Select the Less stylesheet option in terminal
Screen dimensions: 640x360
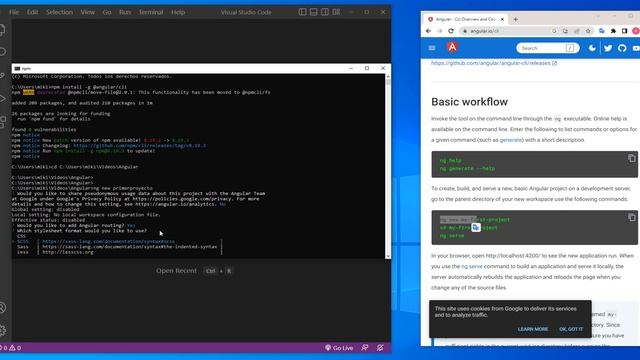coord(23,252)
